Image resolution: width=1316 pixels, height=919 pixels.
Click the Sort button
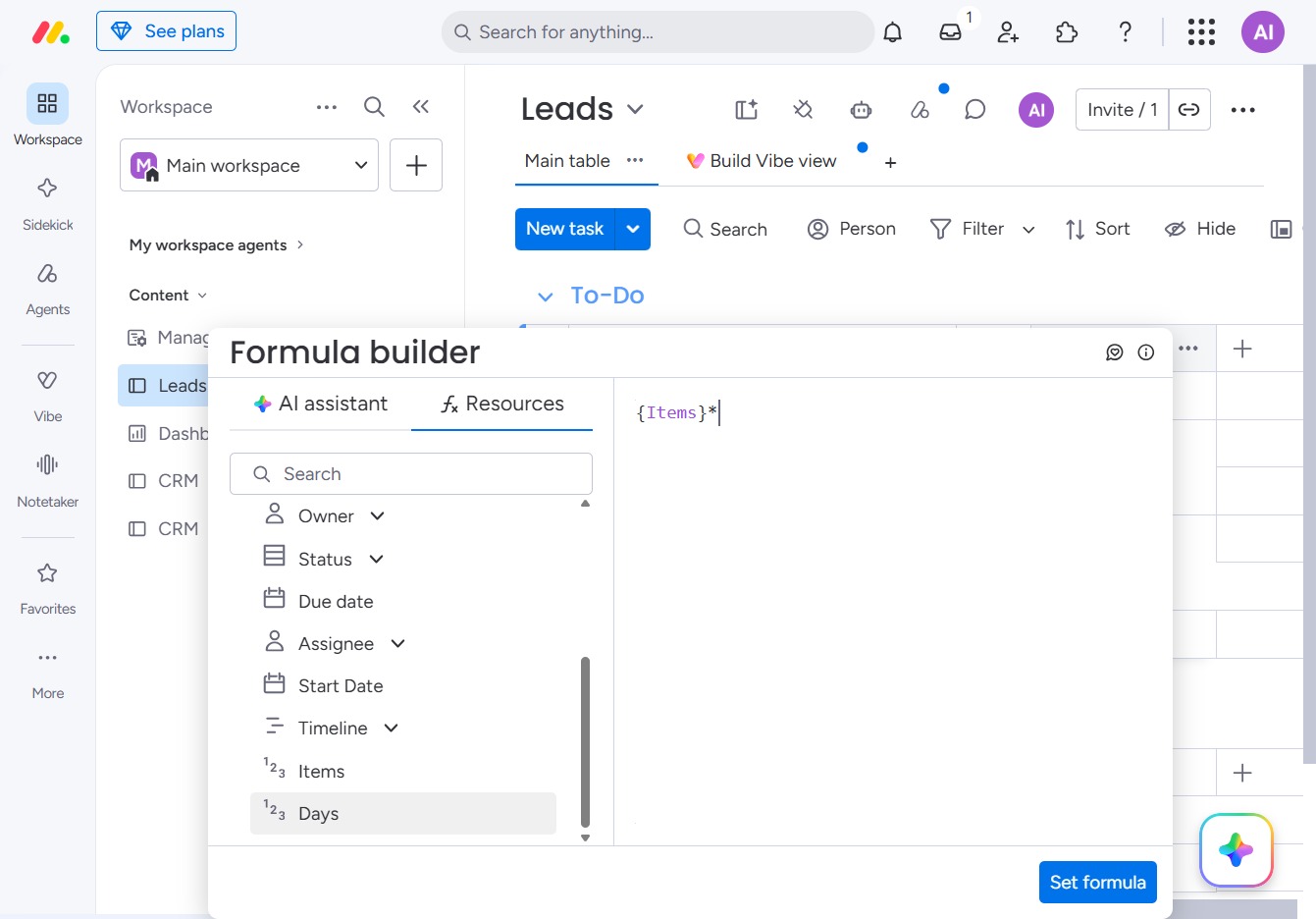(x=1098, y=229)
